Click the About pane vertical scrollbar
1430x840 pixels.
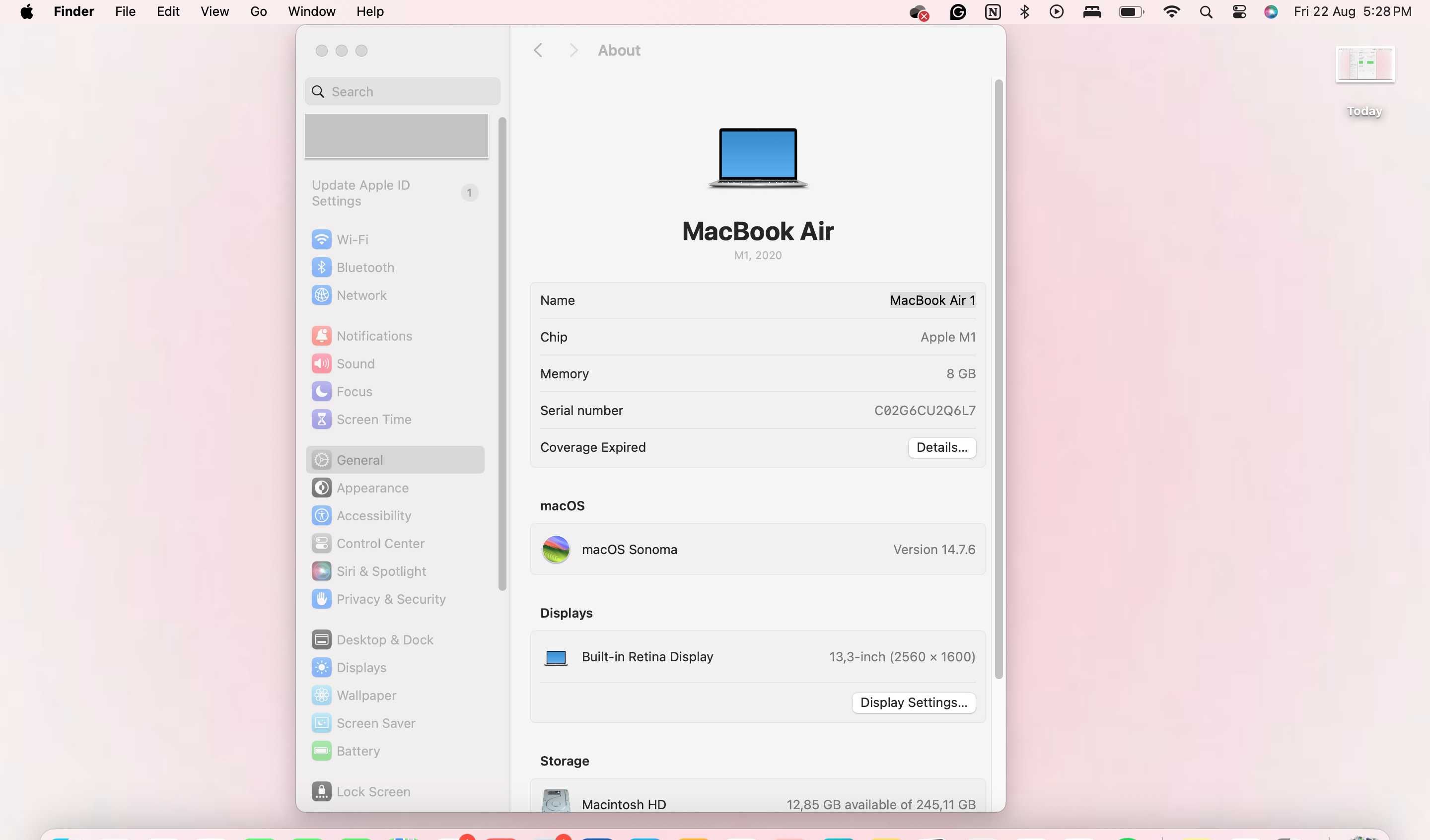click(x=999, y=379)
